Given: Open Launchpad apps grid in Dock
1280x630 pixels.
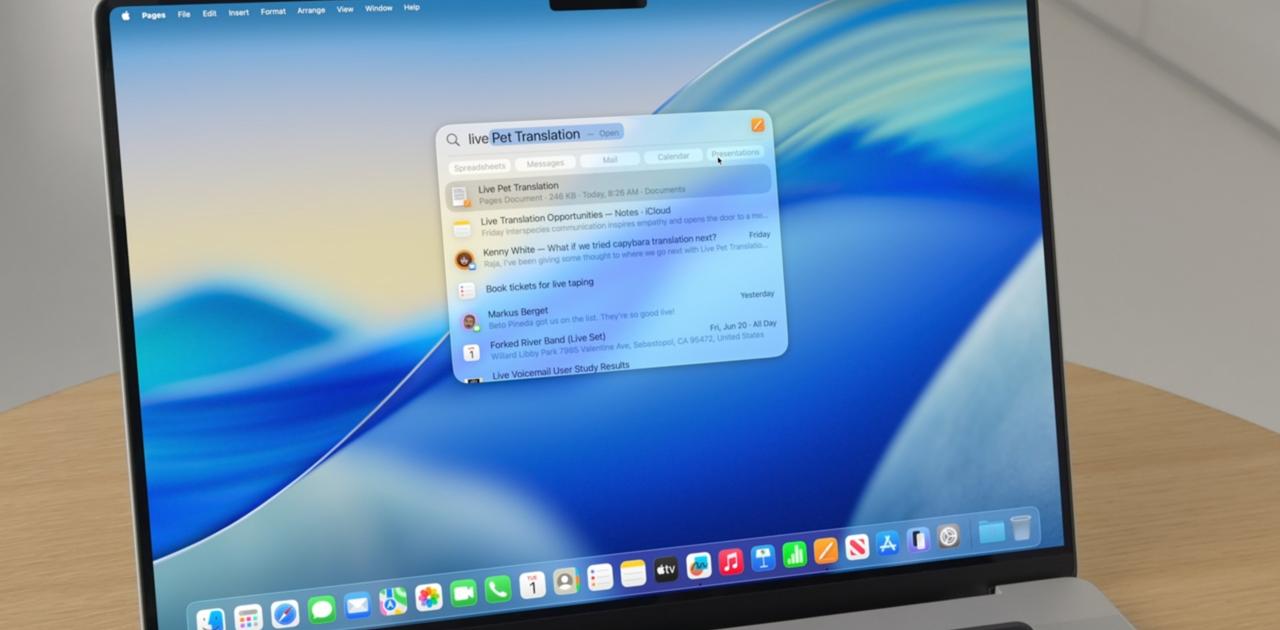Looking at the screenshot, I should tap(248, 618).
